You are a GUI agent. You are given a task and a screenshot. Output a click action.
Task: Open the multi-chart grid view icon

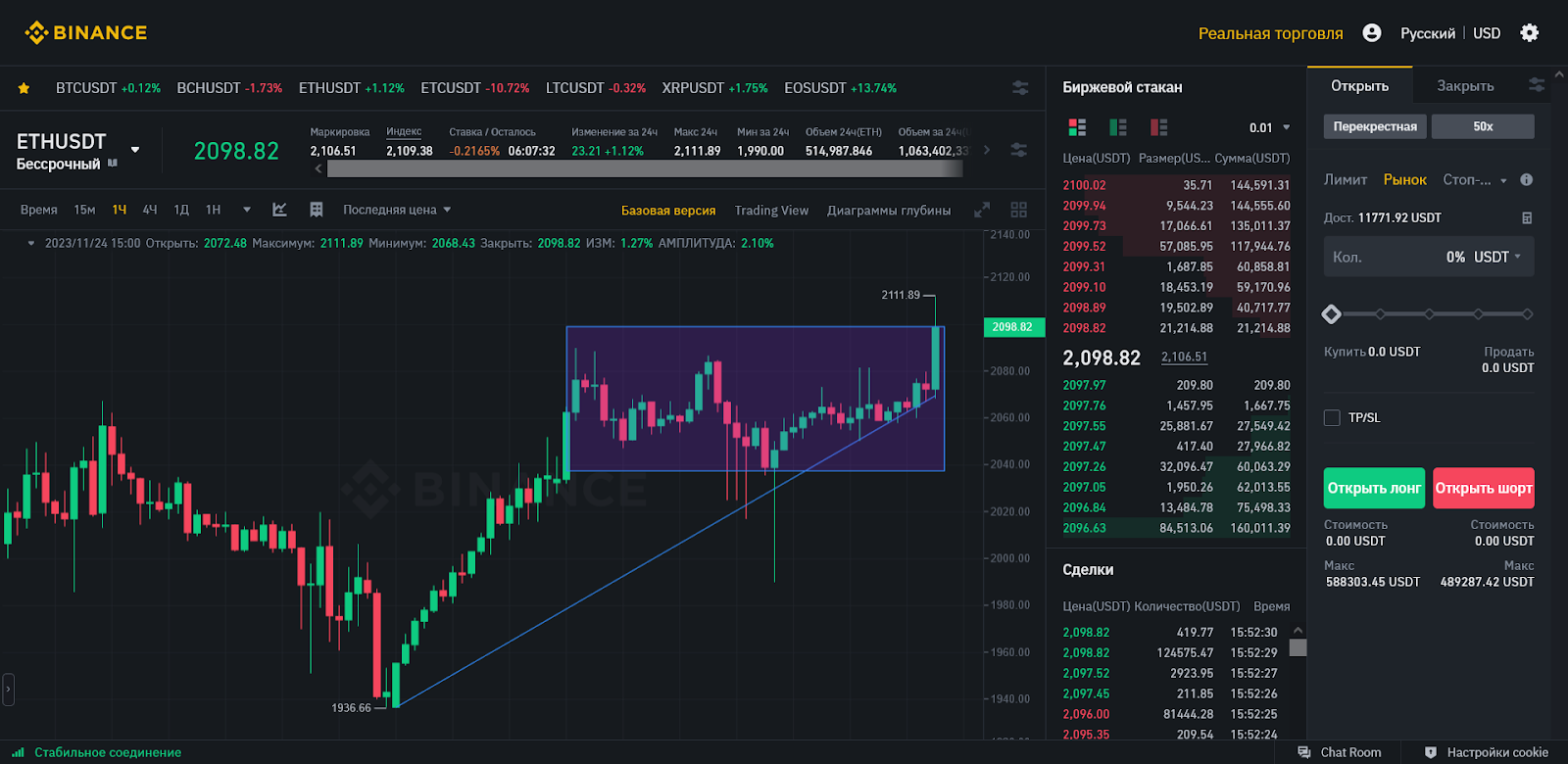click(1019, 210)
